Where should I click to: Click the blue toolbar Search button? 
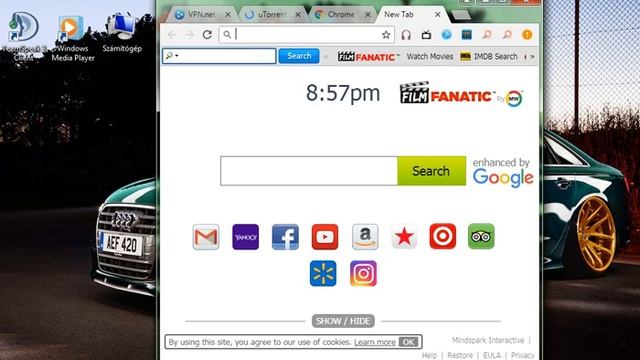(299, 56)
